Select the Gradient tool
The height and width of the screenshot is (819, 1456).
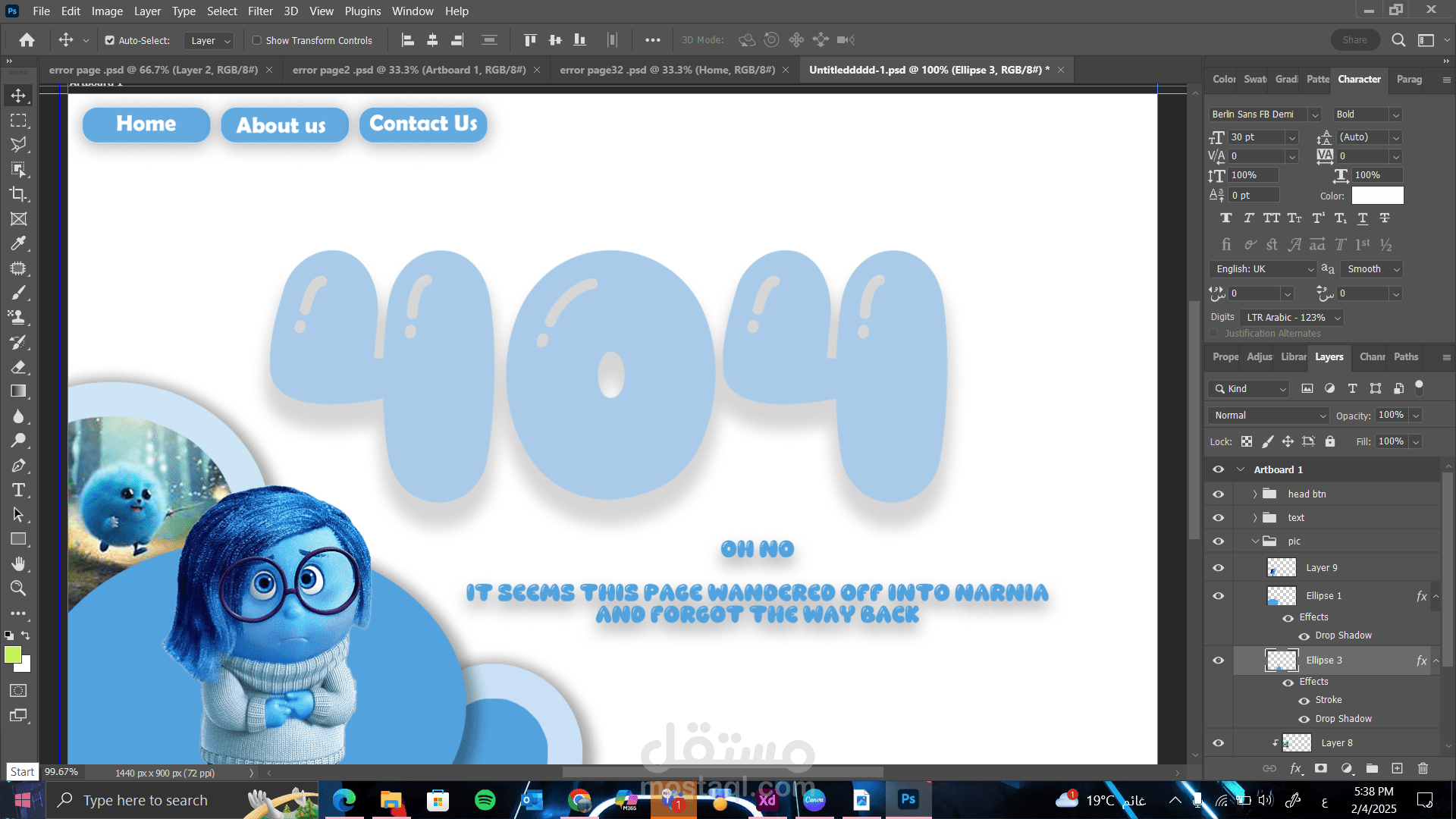(18, 391)
